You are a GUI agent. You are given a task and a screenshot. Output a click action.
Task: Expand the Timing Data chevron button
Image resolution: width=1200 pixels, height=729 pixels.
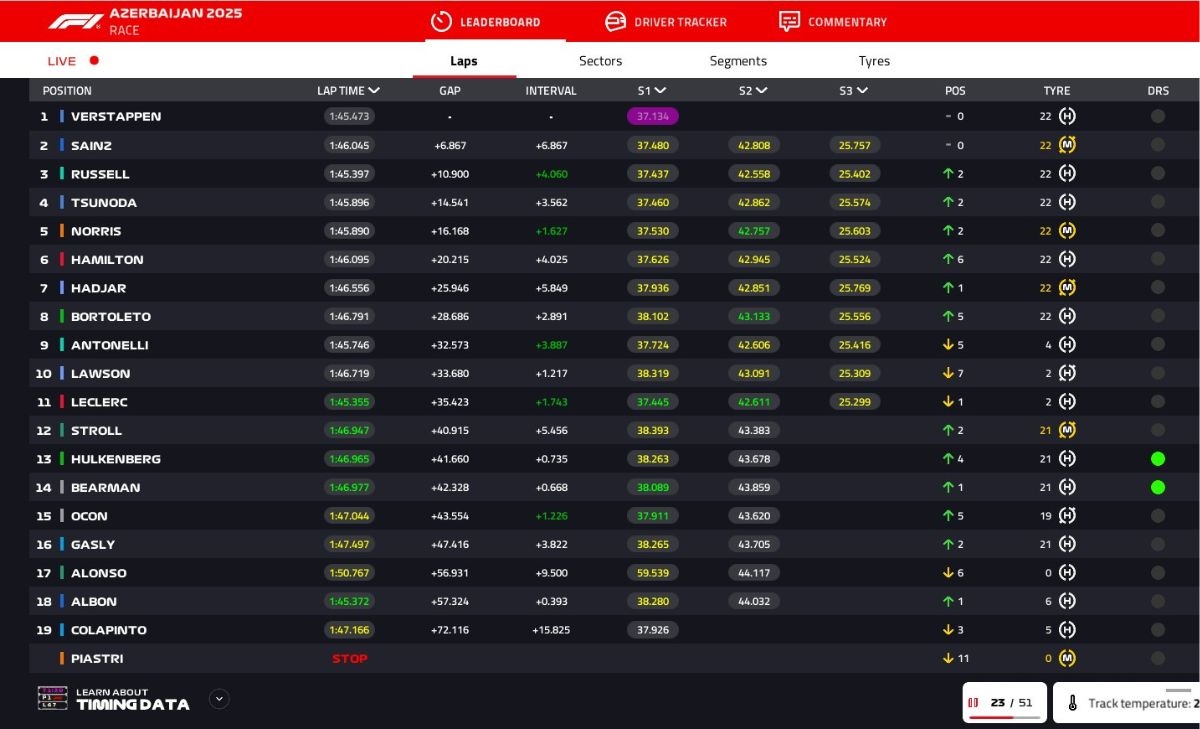point(219,699)
